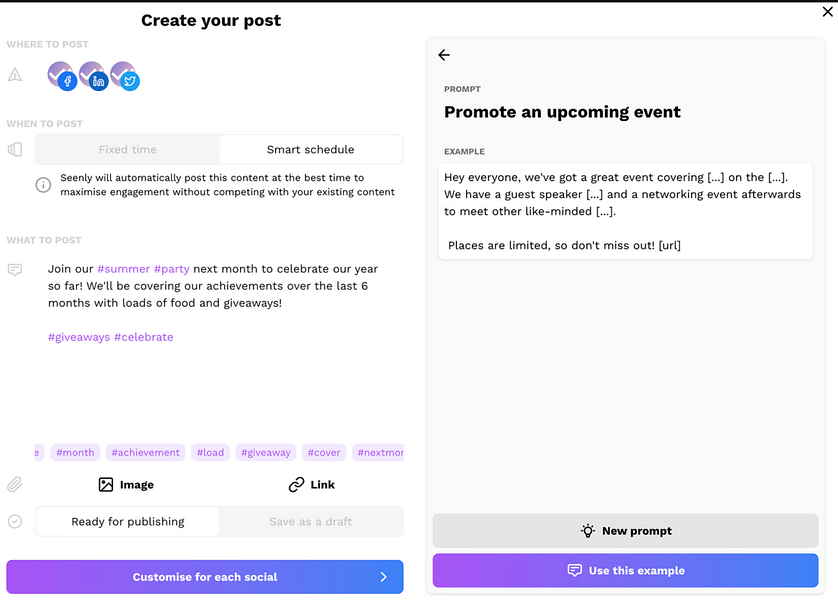Click the info icon beside Seenly note
This screenshot has height=600, width=838.
pos(43,185)
